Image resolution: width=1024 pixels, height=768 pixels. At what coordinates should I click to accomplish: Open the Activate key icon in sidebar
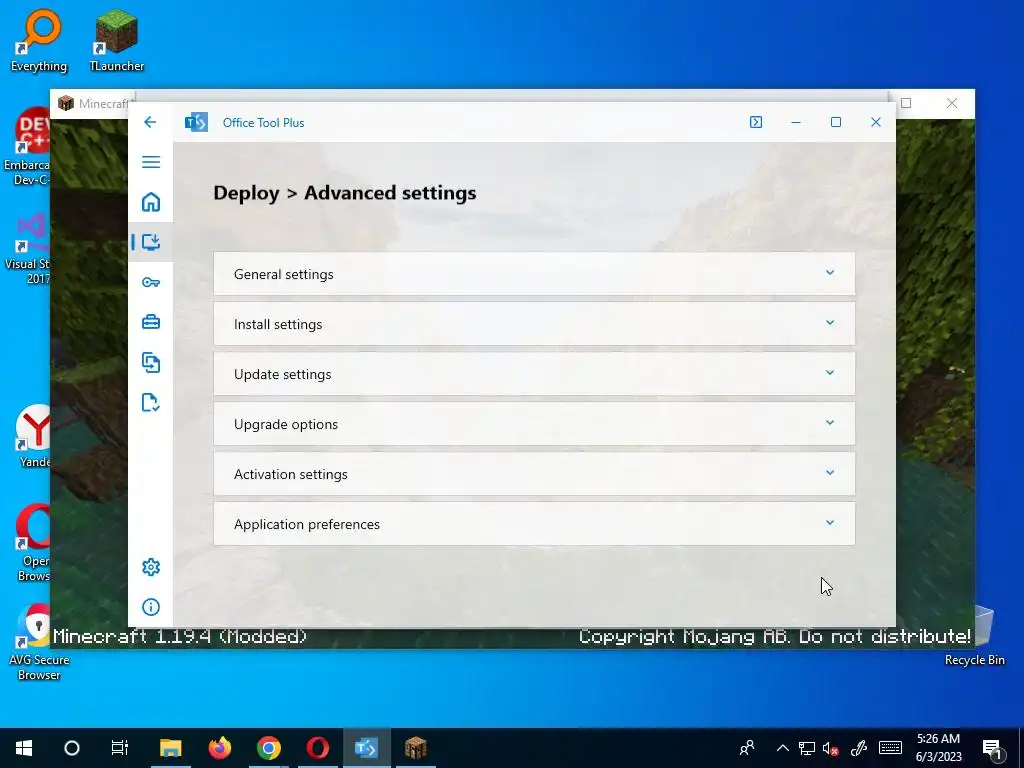pyautogui.click(x=151, y=282)
